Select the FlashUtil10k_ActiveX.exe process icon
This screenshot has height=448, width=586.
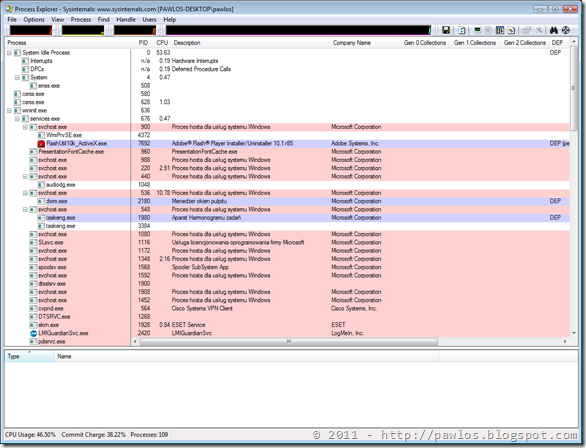point(41,143)
